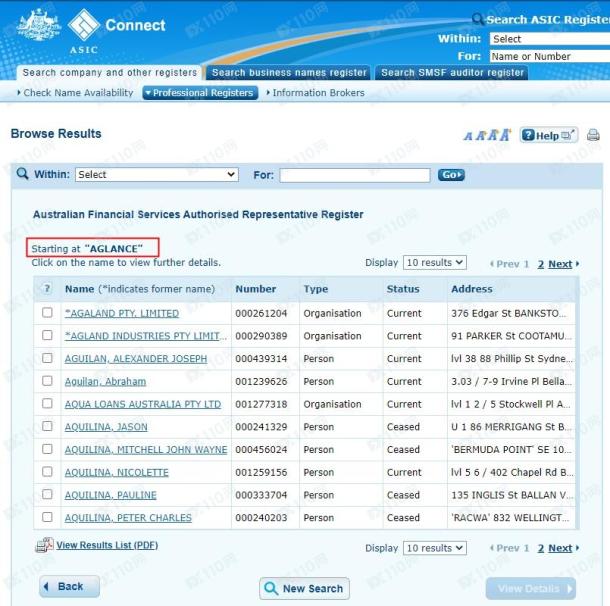Go to page 2 in top pagination
Viewport: 610px width, 606px height.
[x=541, y=264]
